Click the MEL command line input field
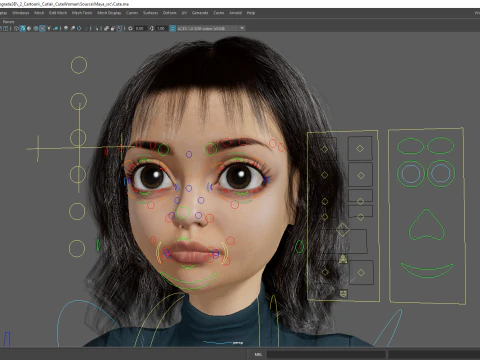The height and width of the screenshot is (360, 480). click(326, 354)
